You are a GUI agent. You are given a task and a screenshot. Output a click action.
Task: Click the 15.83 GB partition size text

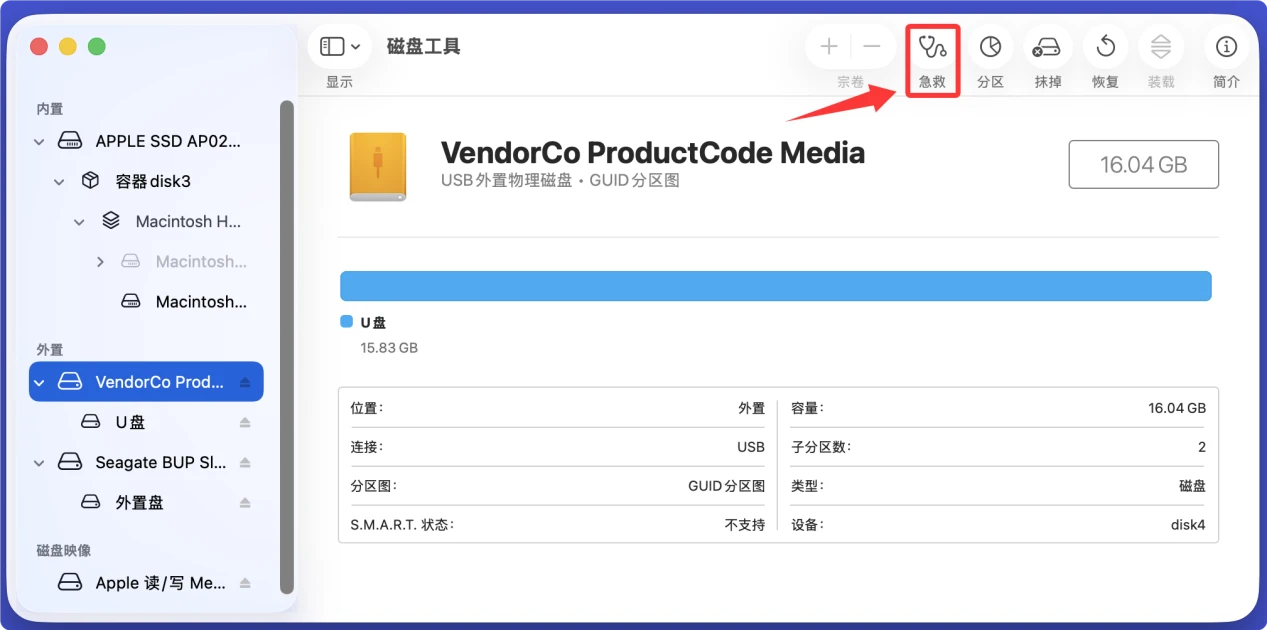click(389, 348)
